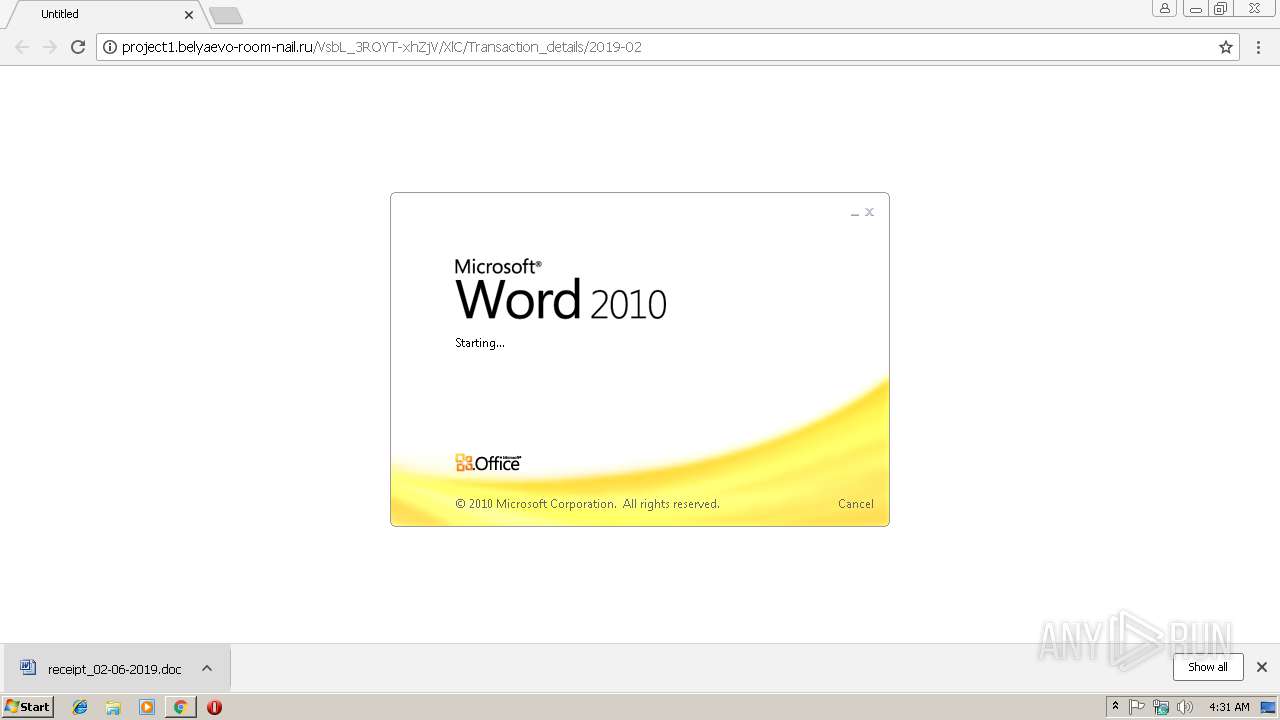Image resolution: width=1280 pixels, height=720 pixels.
Task: Close the Word splash screen
Action: pyautogui.click(x=870, y=212)
